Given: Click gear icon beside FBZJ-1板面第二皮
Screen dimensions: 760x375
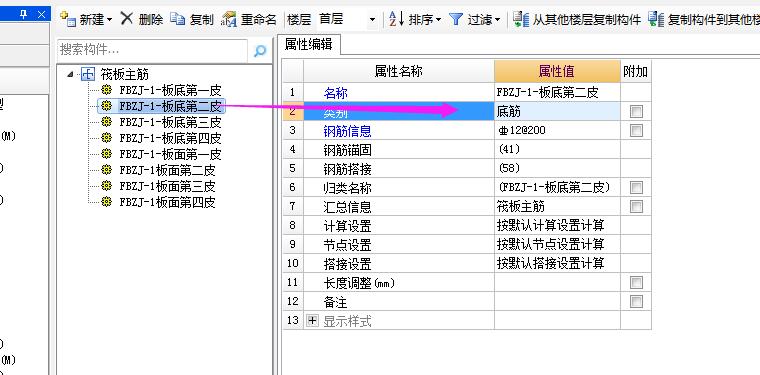Looking at the screenshot, I should 107,170.
